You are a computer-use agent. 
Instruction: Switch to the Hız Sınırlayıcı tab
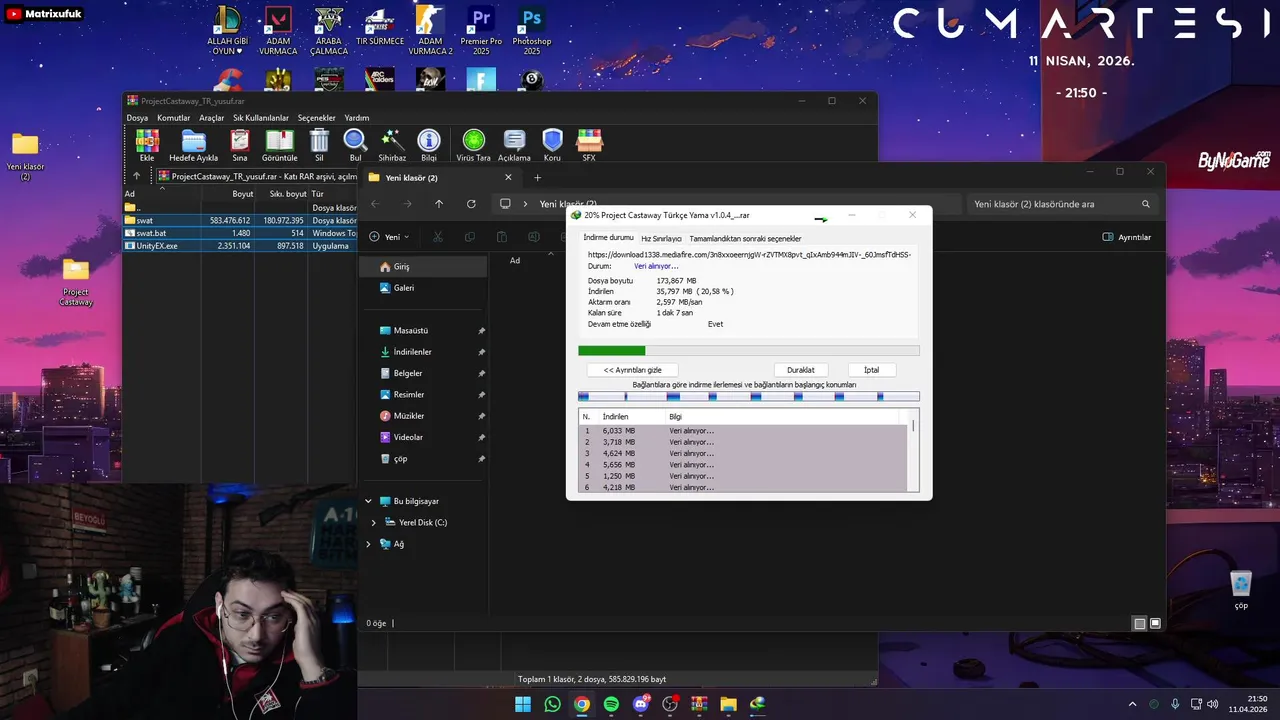click(x=661, y=239)
